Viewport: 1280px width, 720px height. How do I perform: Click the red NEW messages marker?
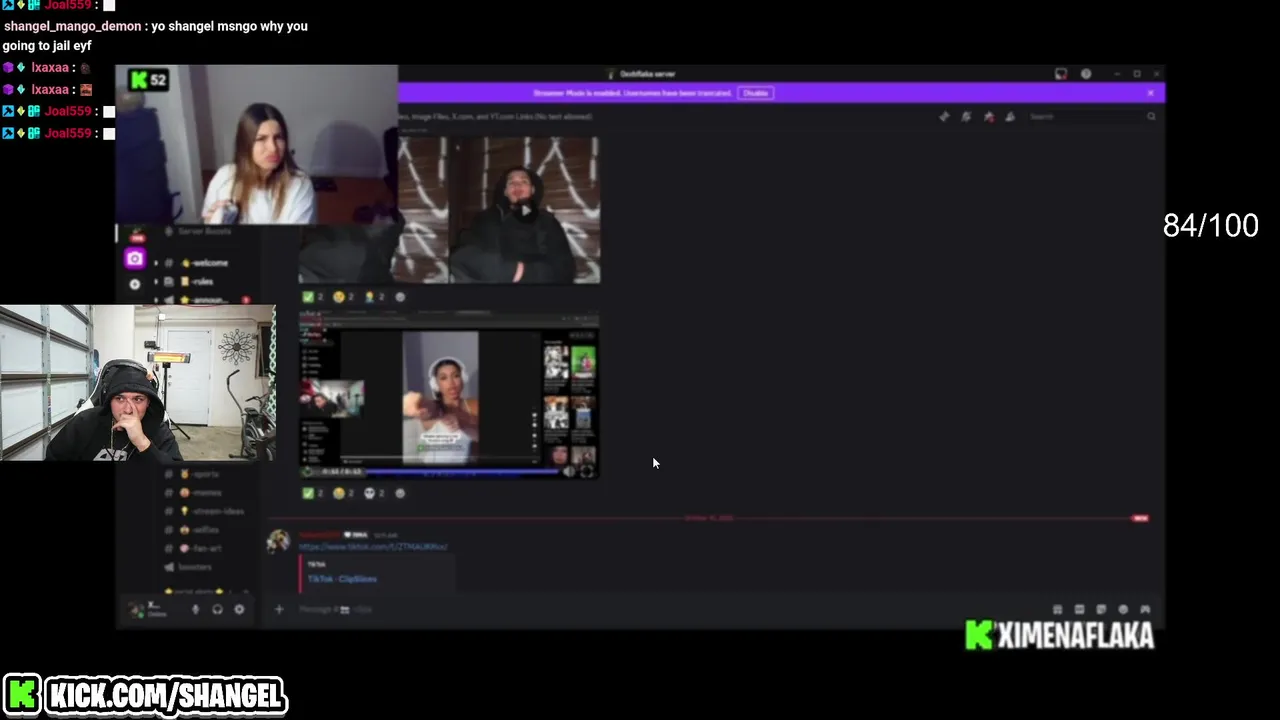pyautogui.click(x=1140, y=518)
